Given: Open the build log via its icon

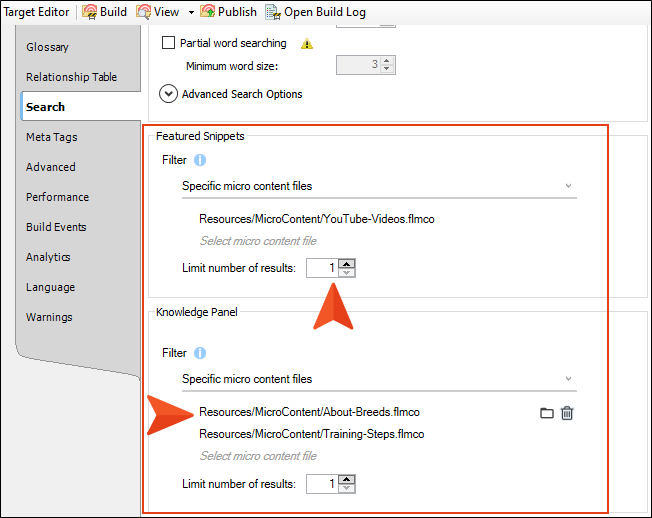Looking at the screenshot, I should pos(273,12).
